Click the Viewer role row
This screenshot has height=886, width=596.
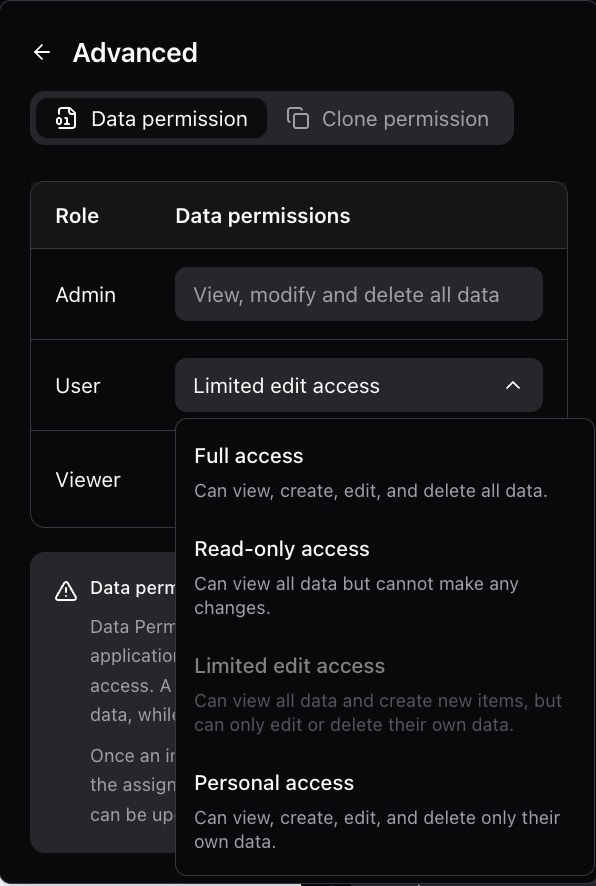coord(88,480)
